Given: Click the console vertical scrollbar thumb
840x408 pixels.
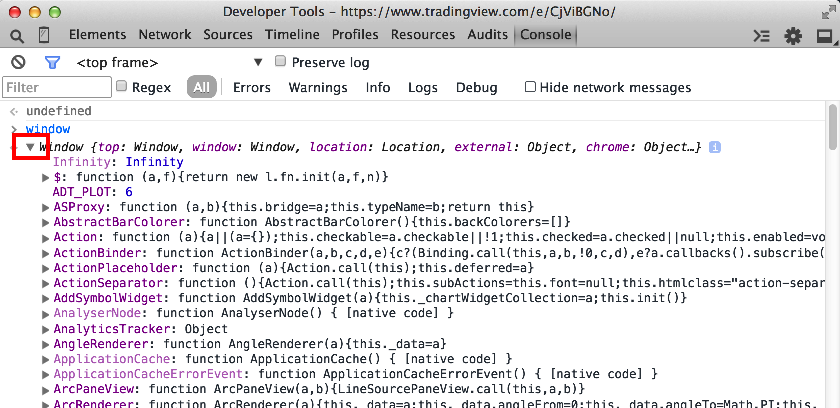Looking at the screenshot, I should pyautogui.click(x=832, y=127).
